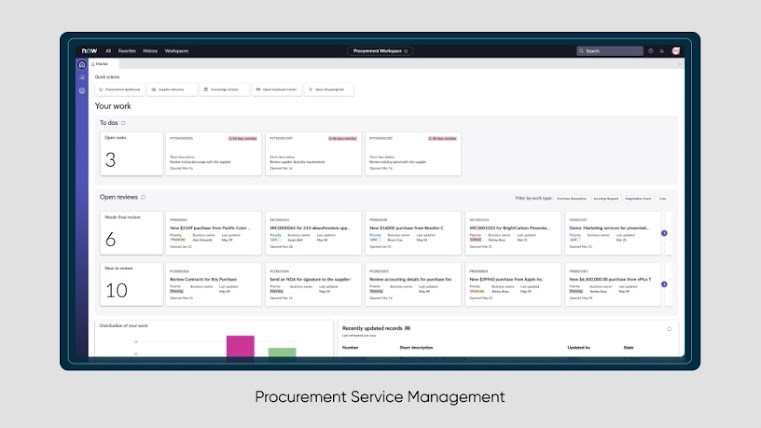Image resolution: width=761 pixels, height=428 pixels.
Task: Open the Home icon in left sidebar
Action: point(82,64)
